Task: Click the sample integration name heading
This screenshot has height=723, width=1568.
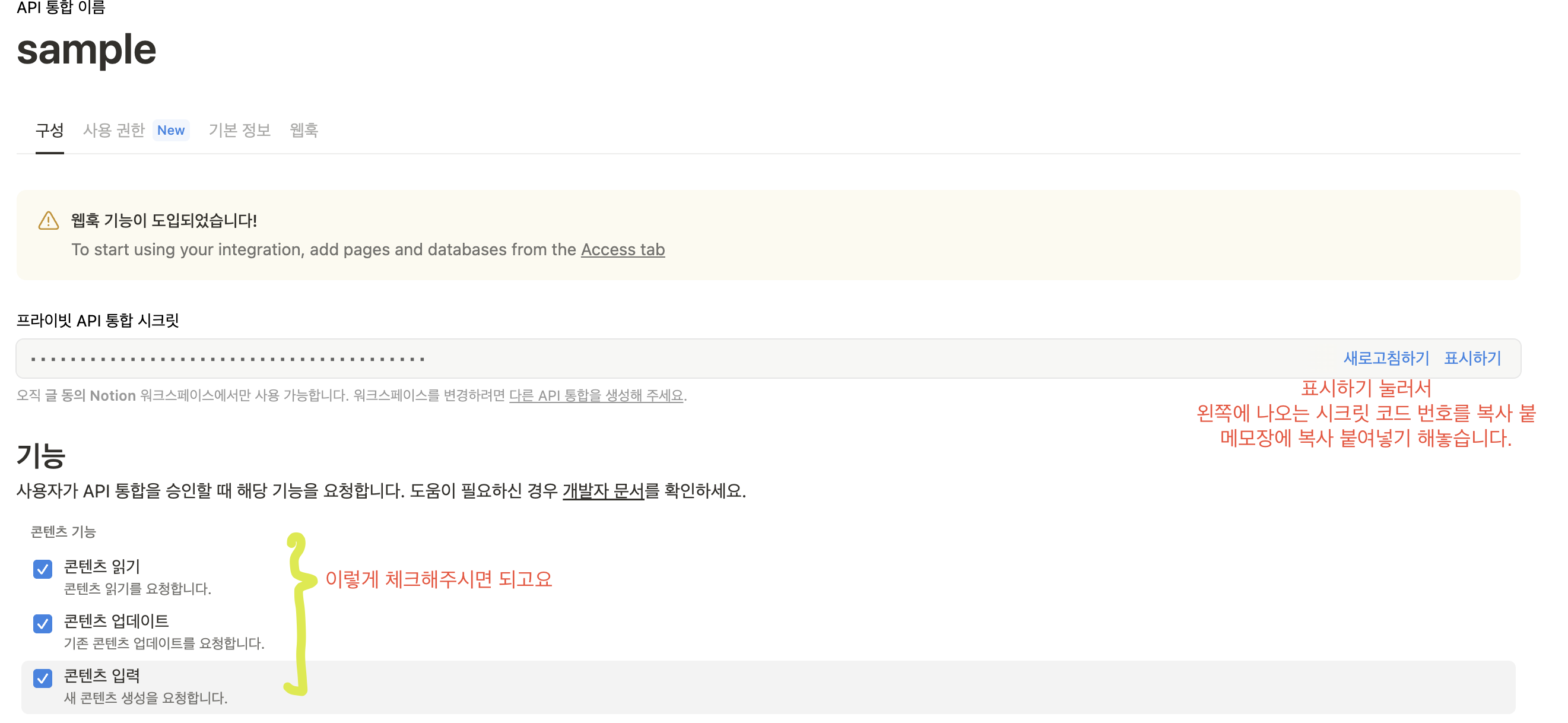Action: click(87, 50)
